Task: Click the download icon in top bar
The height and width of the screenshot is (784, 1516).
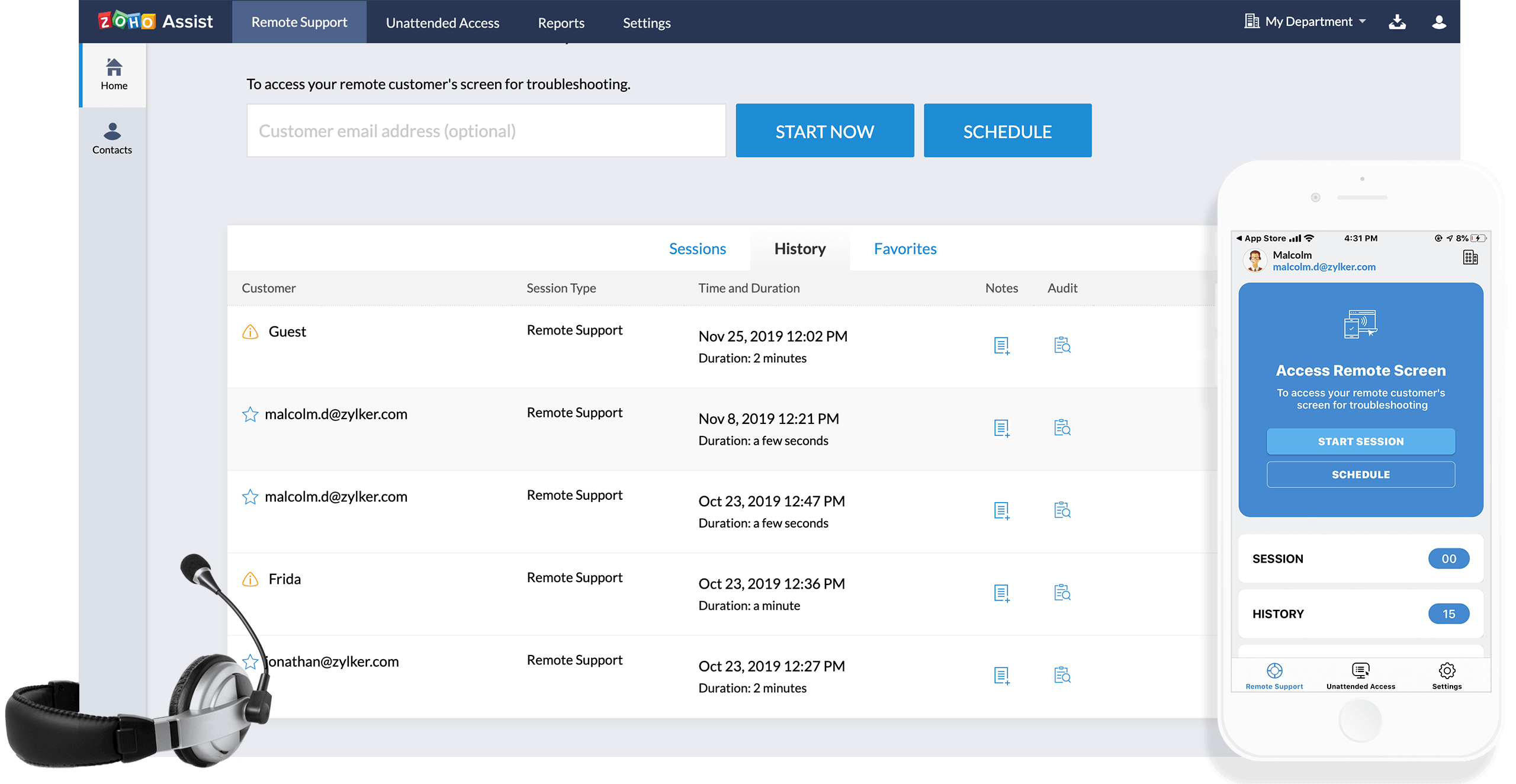Action: pos(1397,22)
